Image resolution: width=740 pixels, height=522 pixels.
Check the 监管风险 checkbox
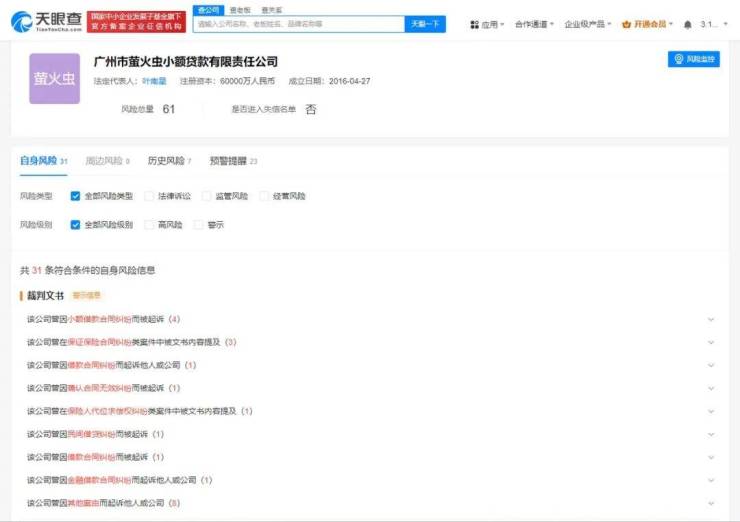pyautogui.click(x=206, y=196)
